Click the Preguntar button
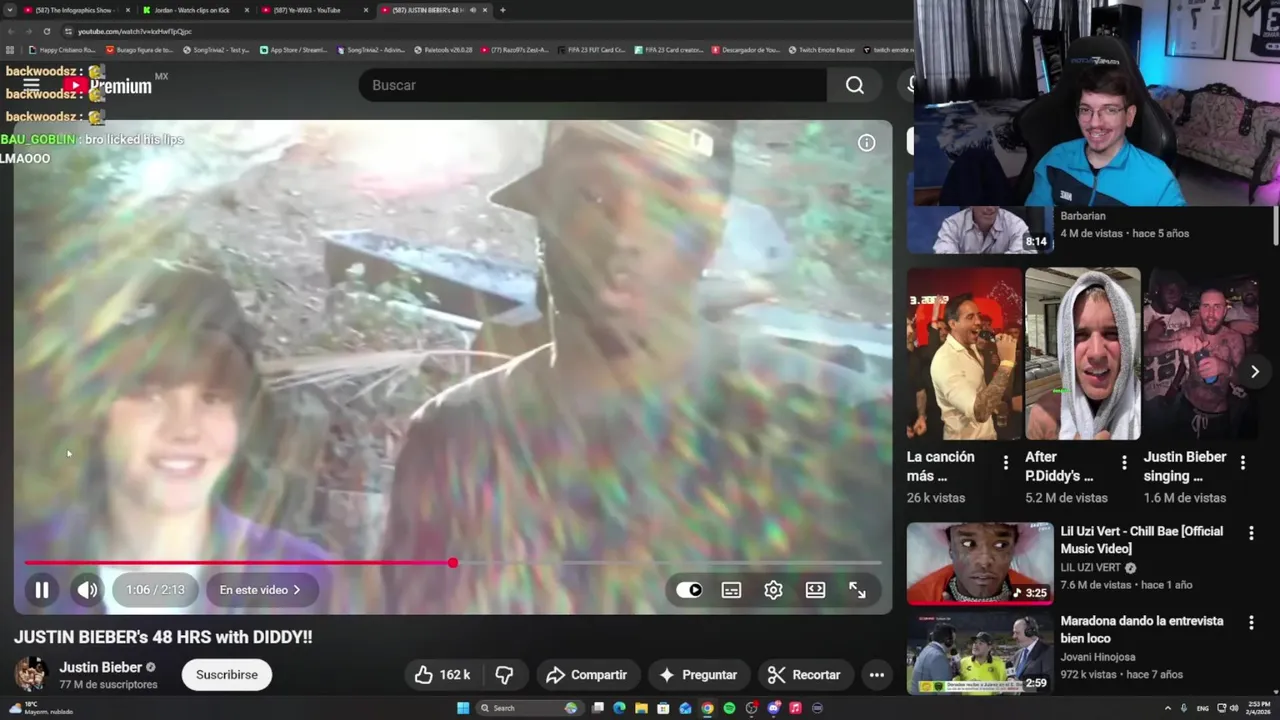Image resolution: width=1280 pixels, height=720 pixels. (x=698, y=675)
